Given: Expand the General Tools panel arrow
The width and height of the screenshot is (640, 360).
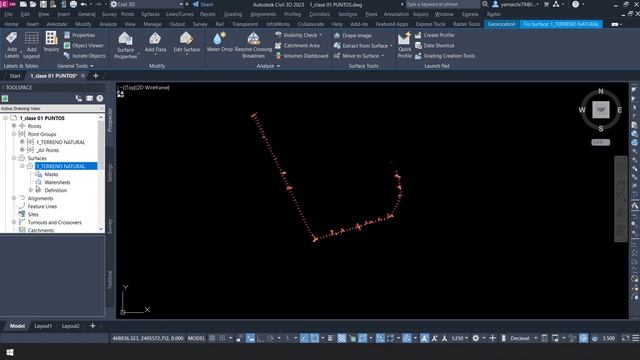Looking at the screenshot, I should 92,66.
